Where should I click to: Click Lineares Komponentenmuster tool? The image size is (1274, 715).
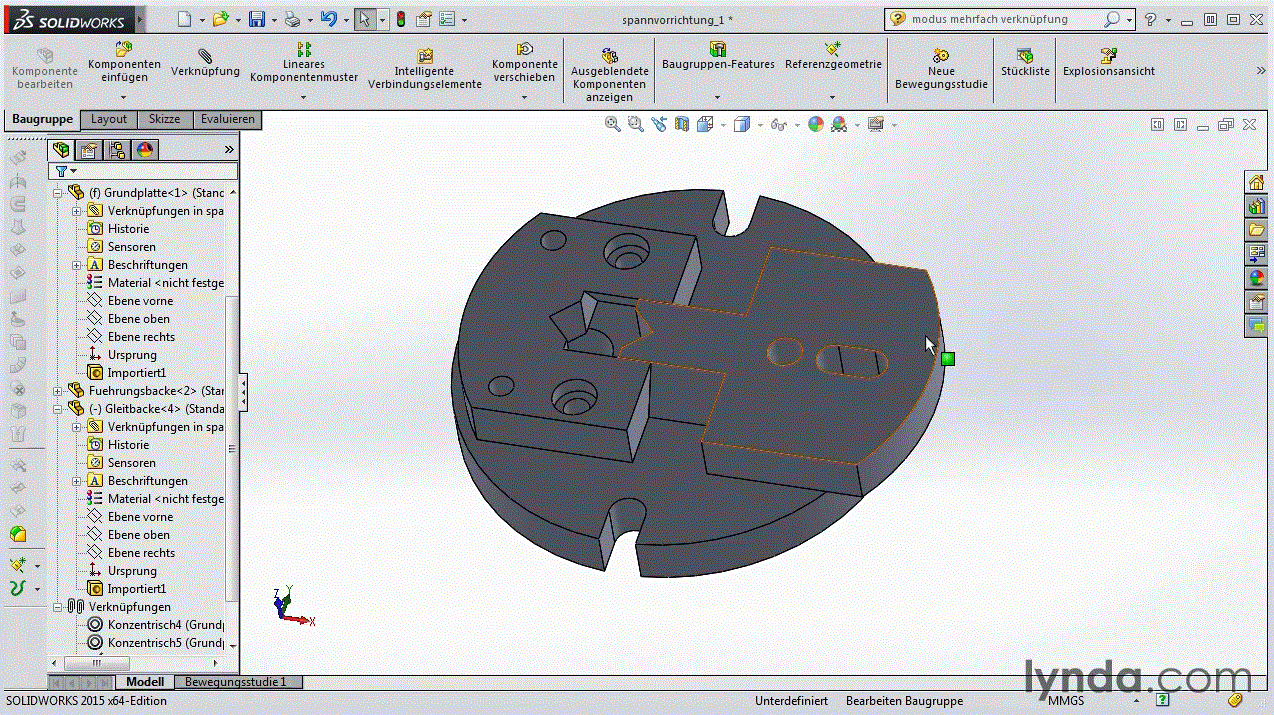pyautogui.click(x=304, y=62)
